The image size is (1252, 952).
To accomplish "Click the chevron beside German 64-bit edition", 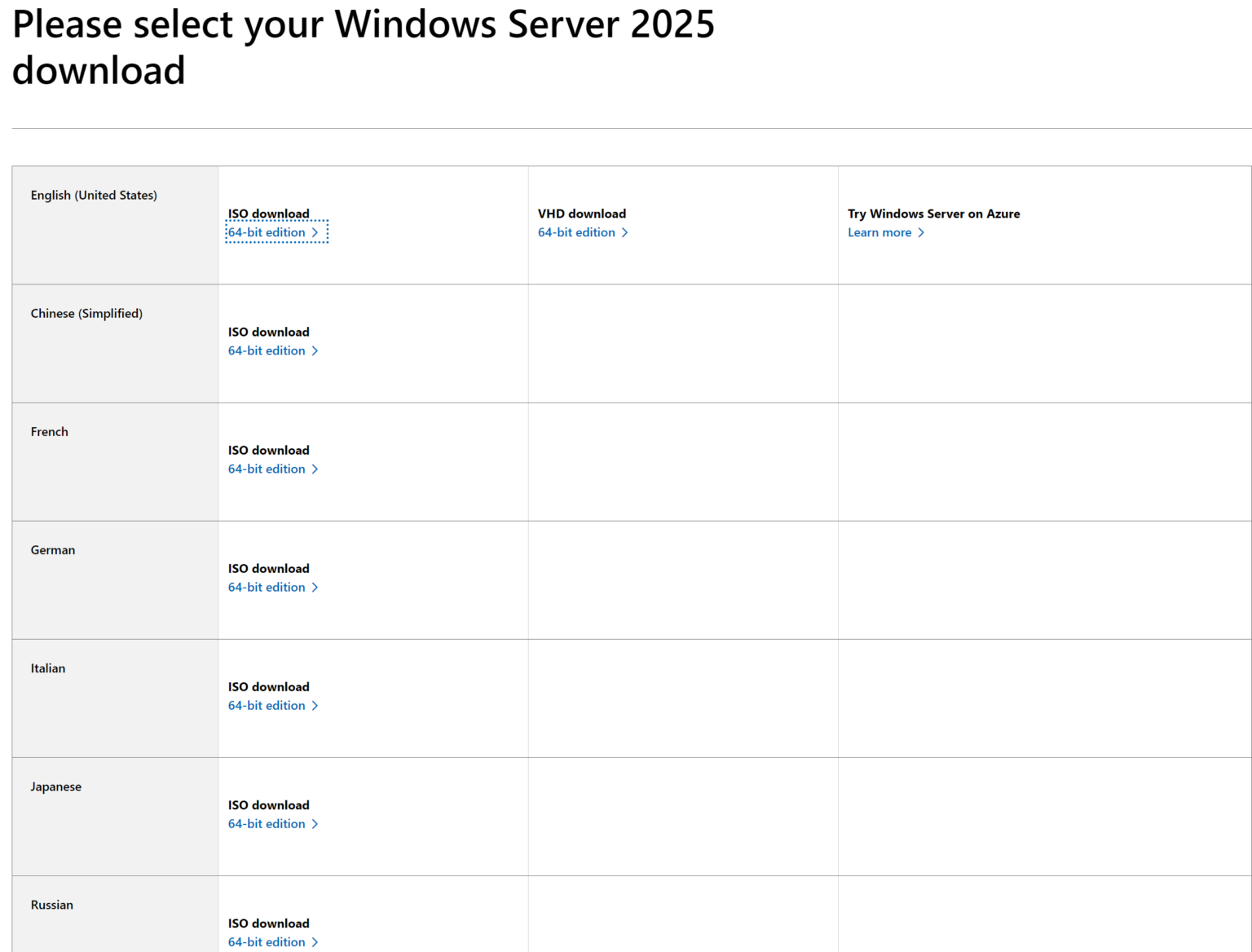I will [315, 587].
